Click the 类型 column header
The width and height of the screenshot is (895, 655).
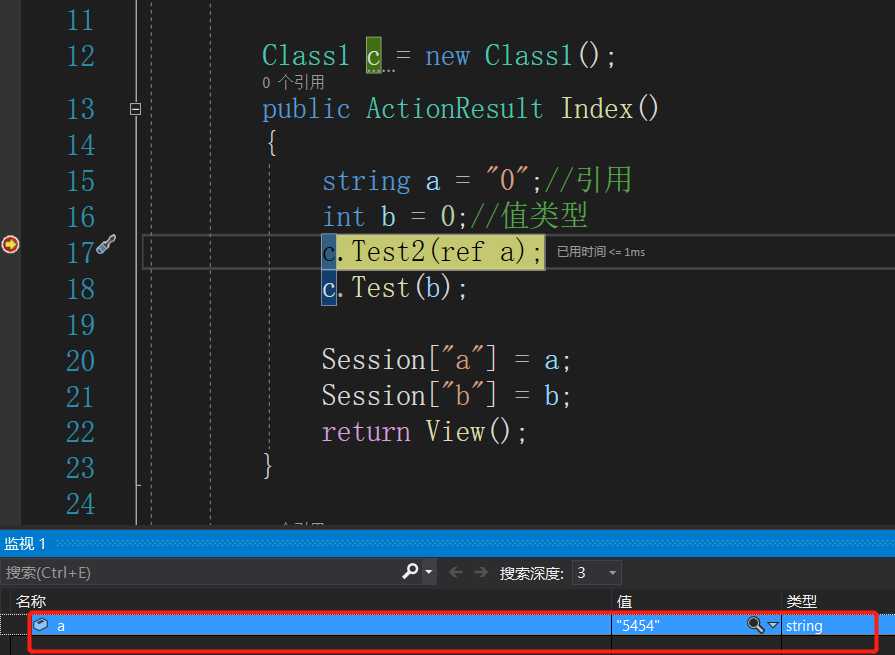[801, 601]
